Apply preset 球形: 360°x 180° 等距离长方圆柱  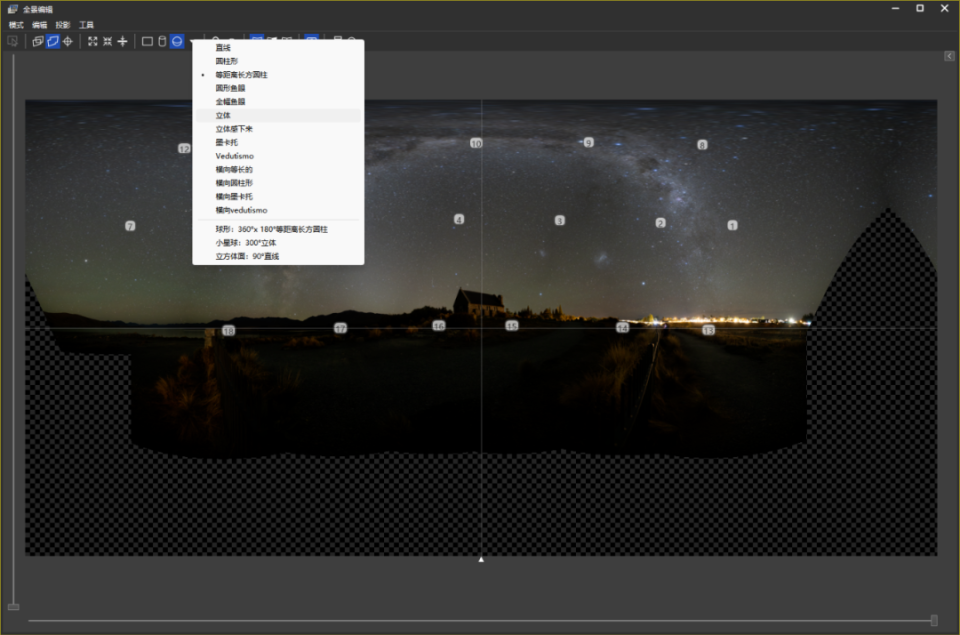point(271,229)
